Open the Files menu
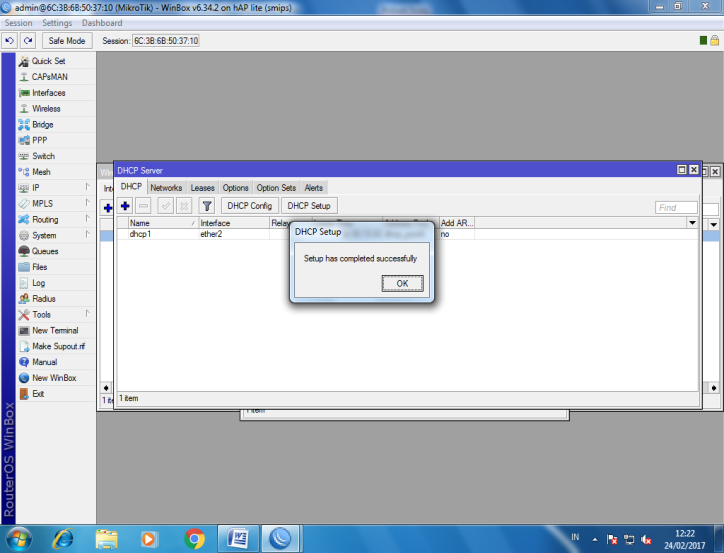Screen dimensions: 724x553 point(40,267)
